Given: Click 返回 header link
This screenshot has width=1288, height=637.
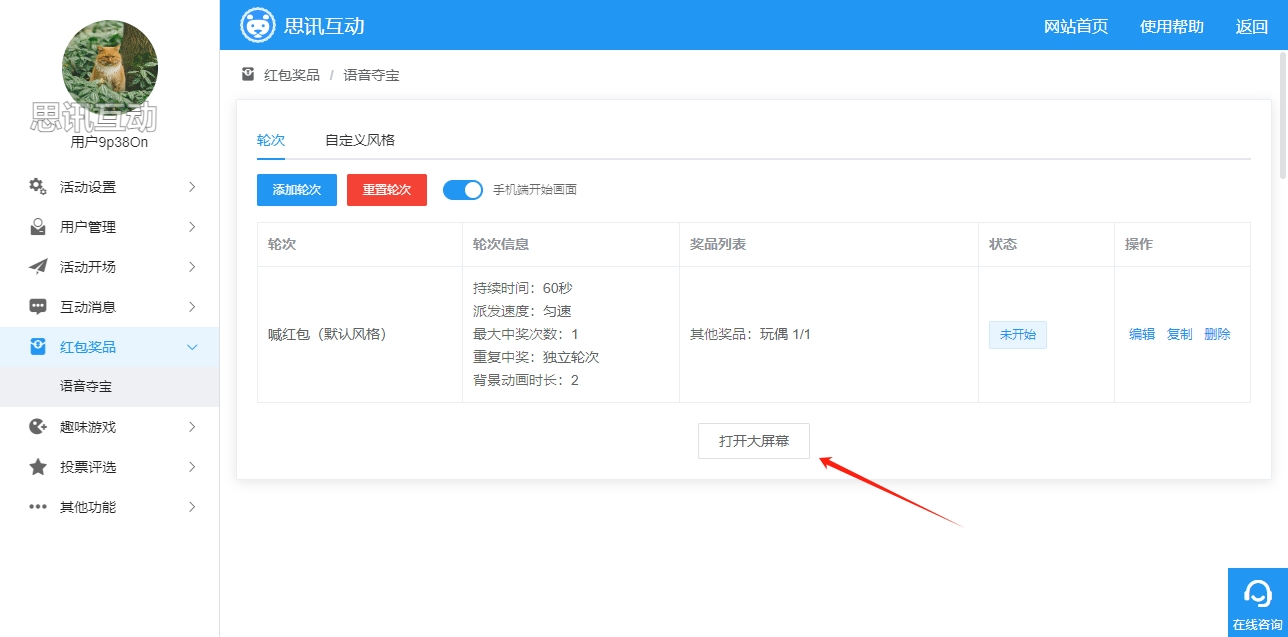Looking at the screenshot, I should pyautogui.click(x=1252, y=27).
